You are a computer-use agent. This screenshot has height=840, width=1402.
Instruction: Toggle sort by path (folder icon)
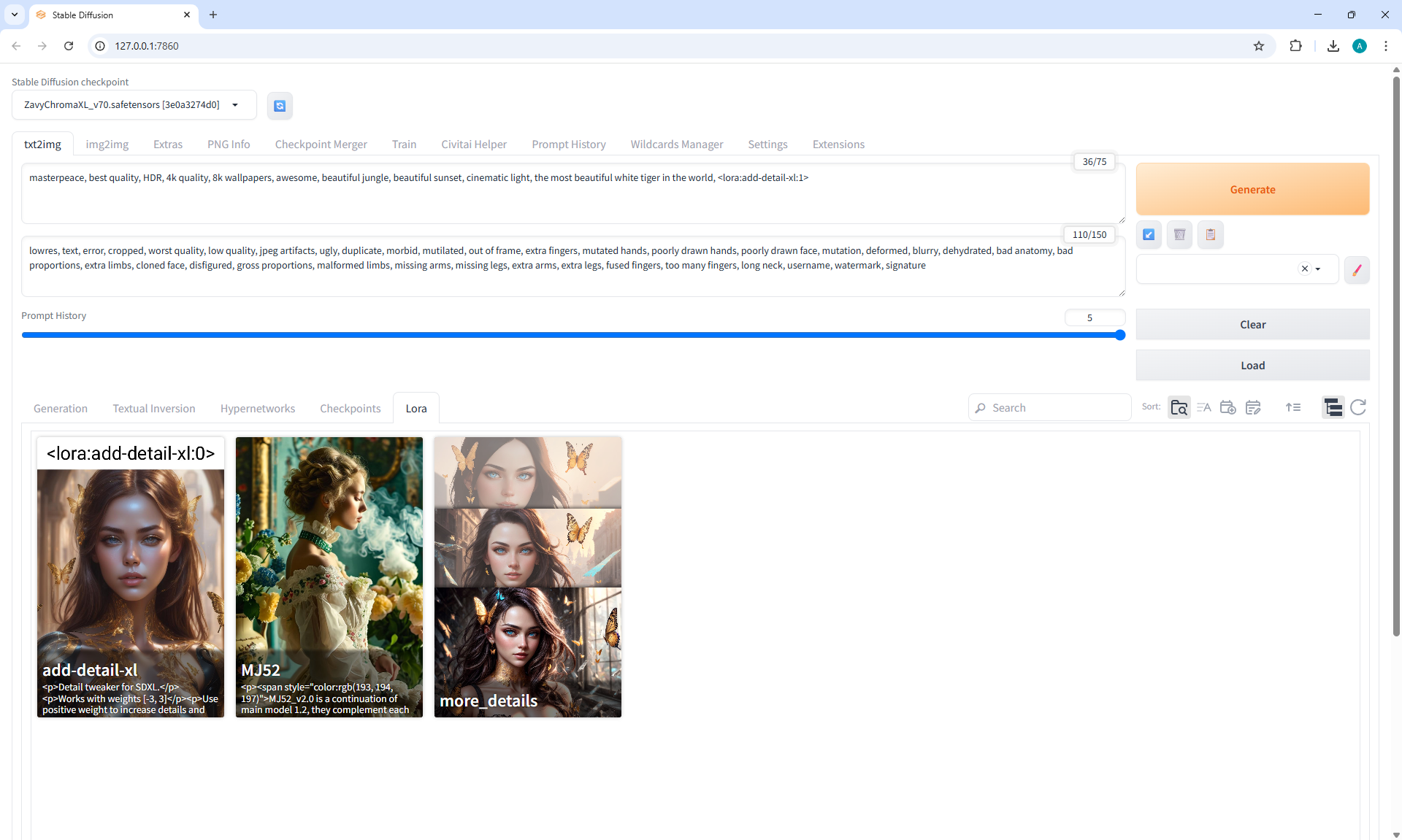[x=1179, y=408]
